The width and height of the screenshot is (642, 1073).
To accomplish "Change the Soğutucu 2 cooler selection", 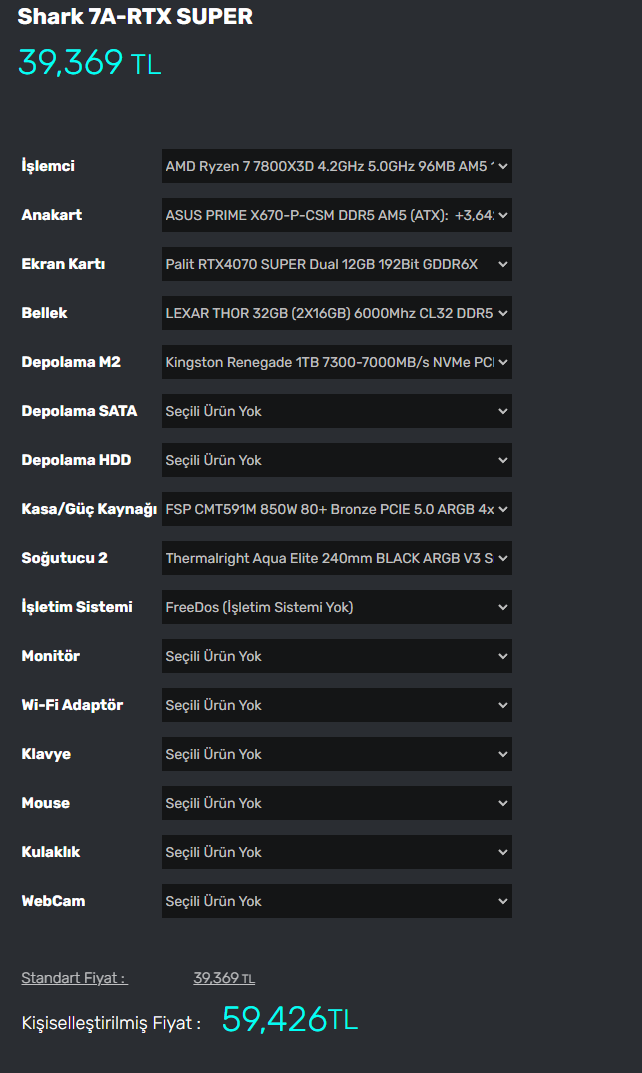I will (x=336, y=558).
